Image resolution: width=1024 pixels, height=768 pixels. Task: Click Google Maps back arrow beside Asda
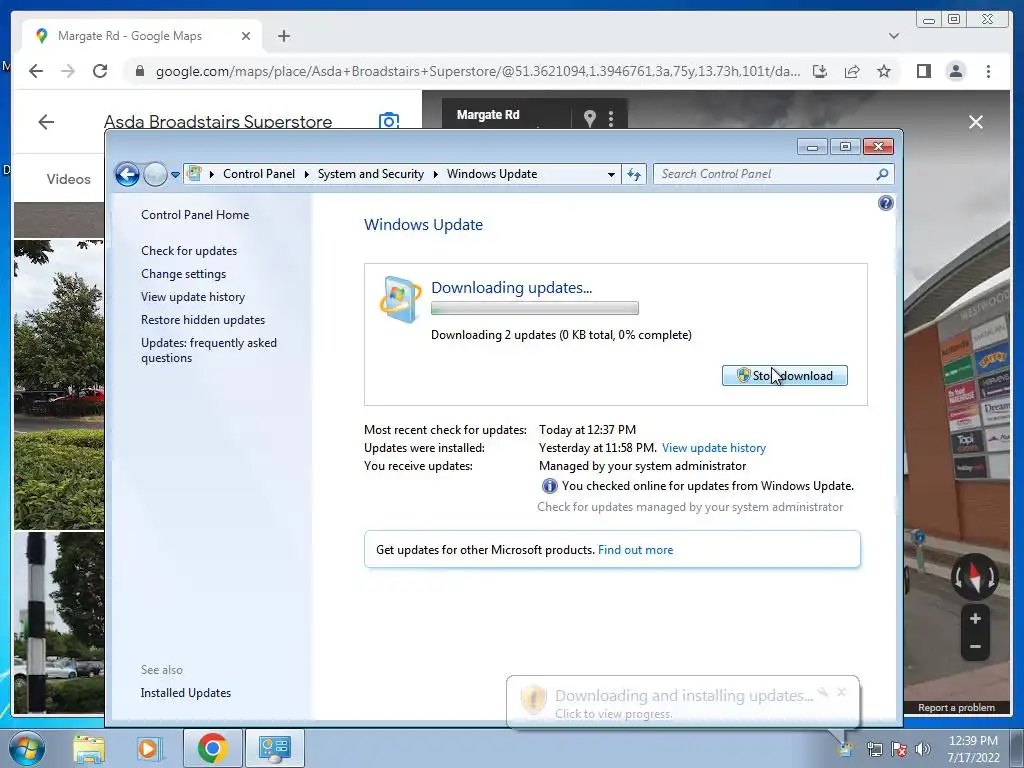46,121
